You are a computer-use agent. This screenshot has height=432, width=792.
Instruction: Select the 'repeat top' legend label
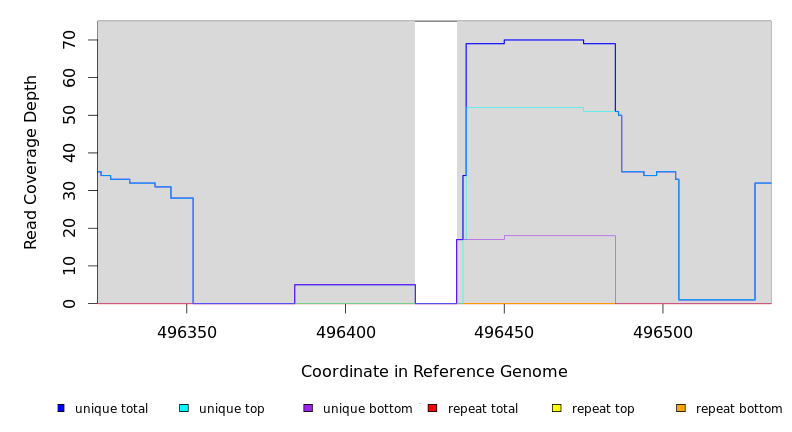coord(603,409)
